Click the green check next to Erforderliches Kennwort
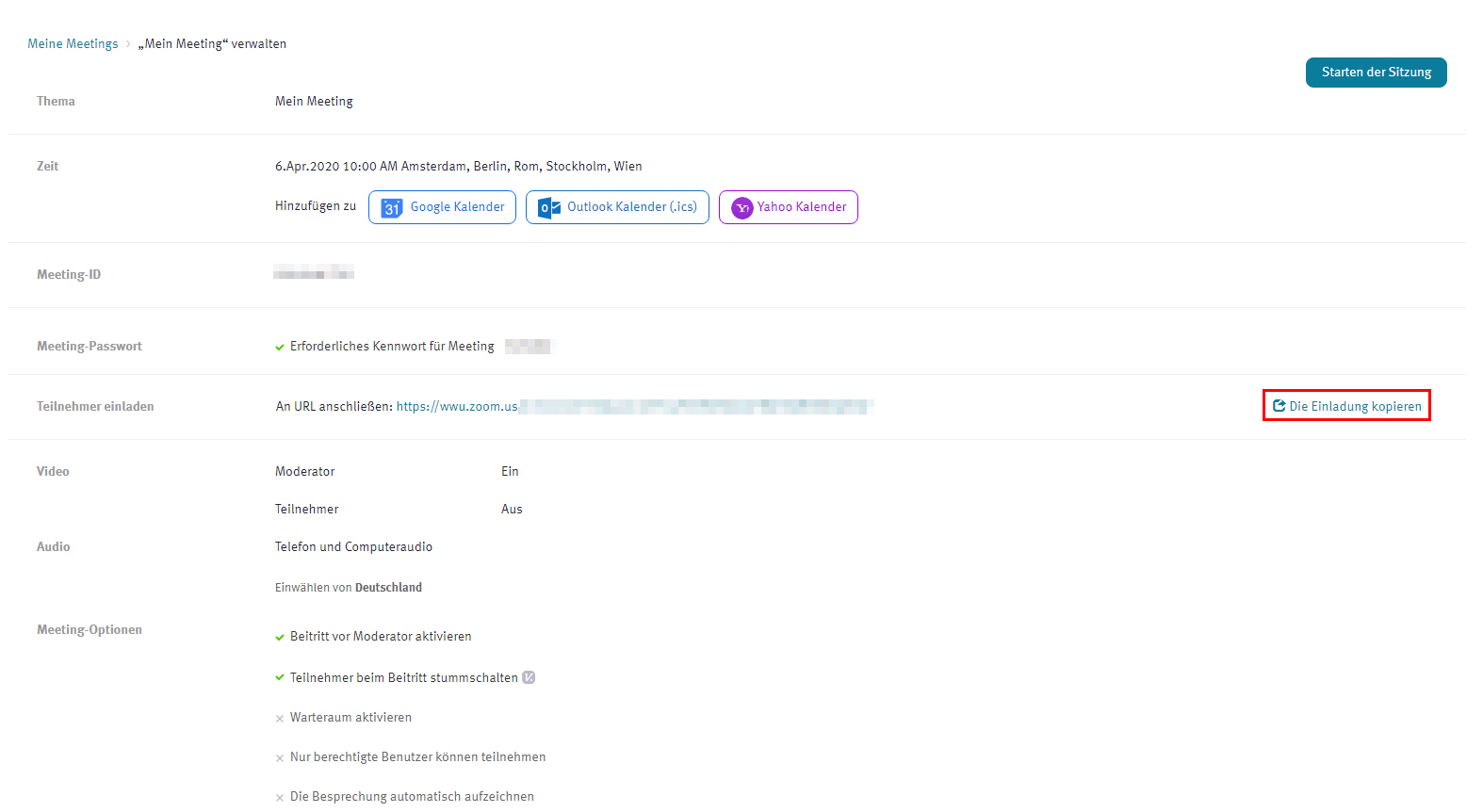This screenshot has width=1483, height=812. tap(280, 347)
